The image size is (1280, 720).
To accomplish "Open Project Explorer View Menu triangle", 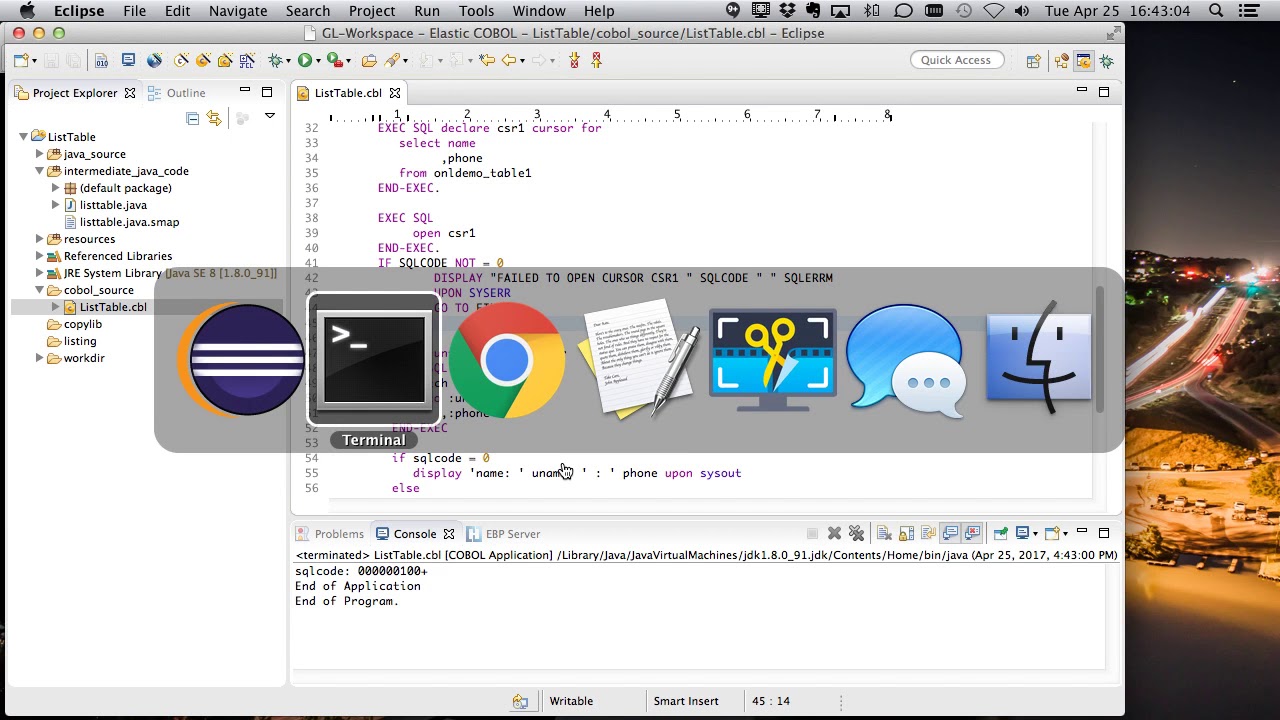I will [x=269, y=117].
